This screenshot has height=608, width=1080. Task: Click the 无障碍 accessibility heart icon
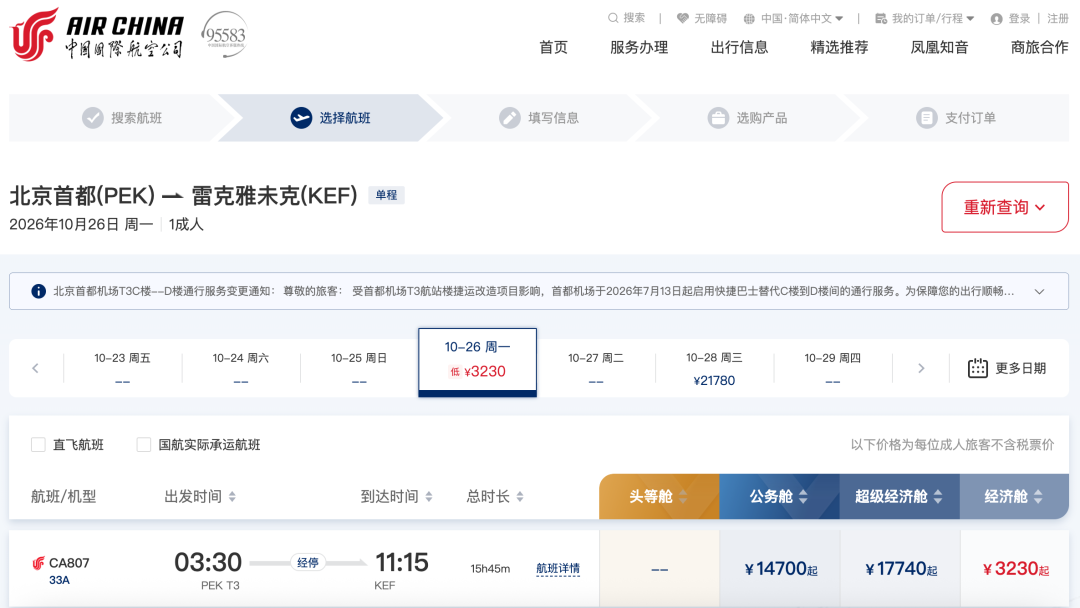click(x=683, y=19)
